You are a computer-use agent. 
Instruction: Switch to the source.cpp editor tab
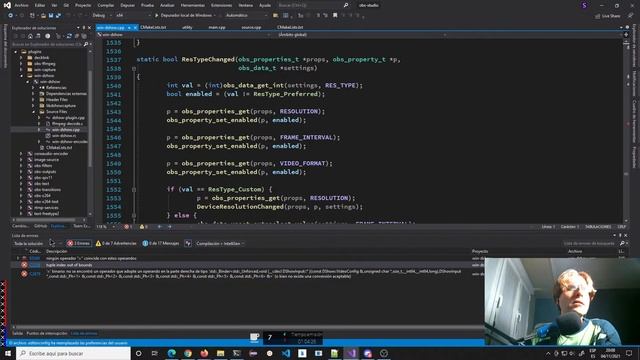(251, 27)
